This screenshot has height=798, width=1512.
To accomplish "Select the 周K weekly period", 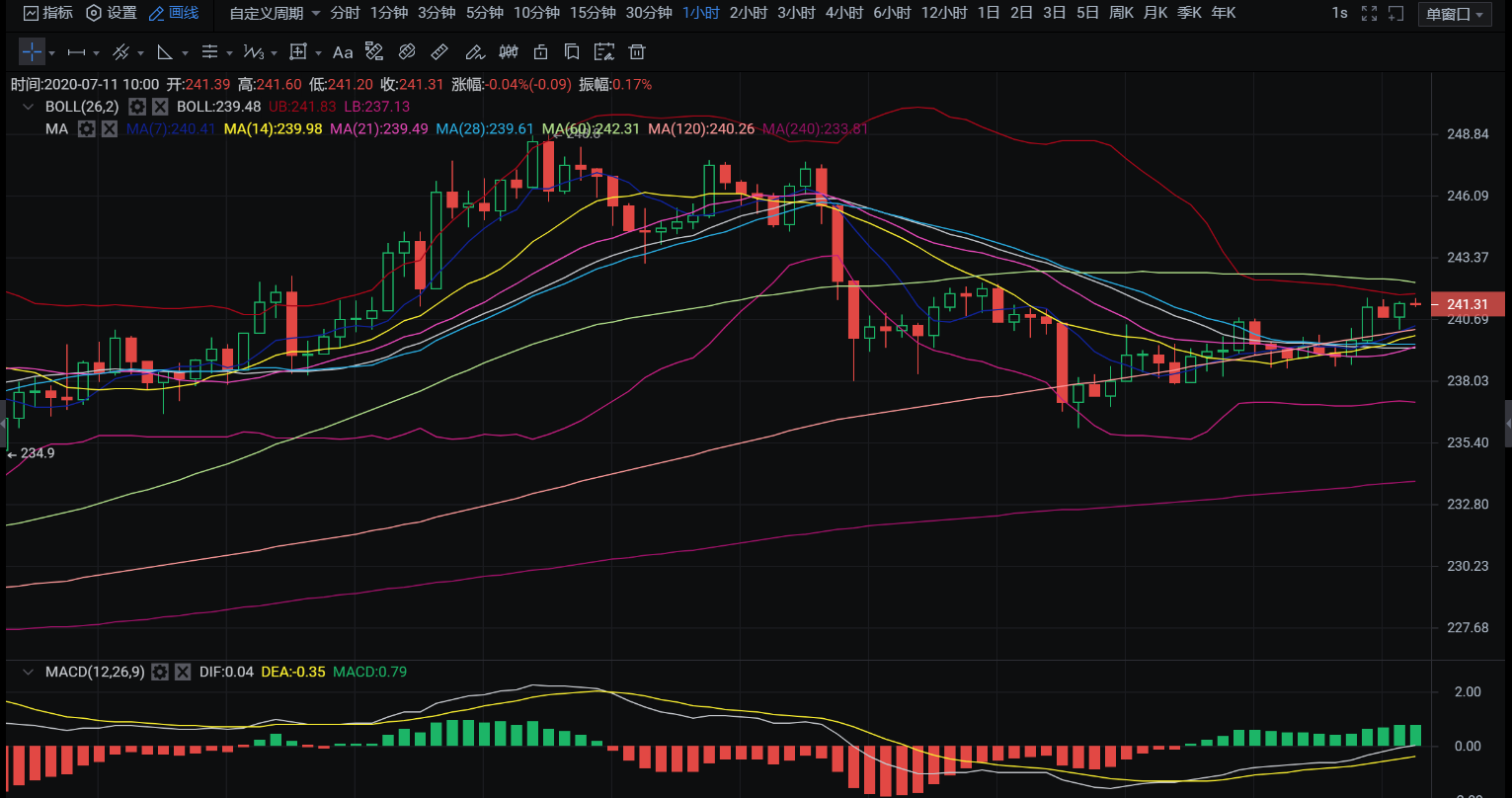I will [x=1121, y=13].
